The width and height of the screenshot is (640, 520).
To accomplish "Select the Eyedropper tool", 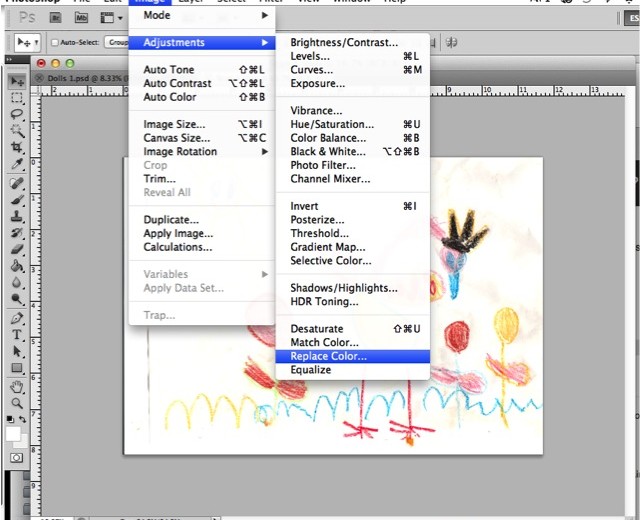I will [x=17, y=164].
